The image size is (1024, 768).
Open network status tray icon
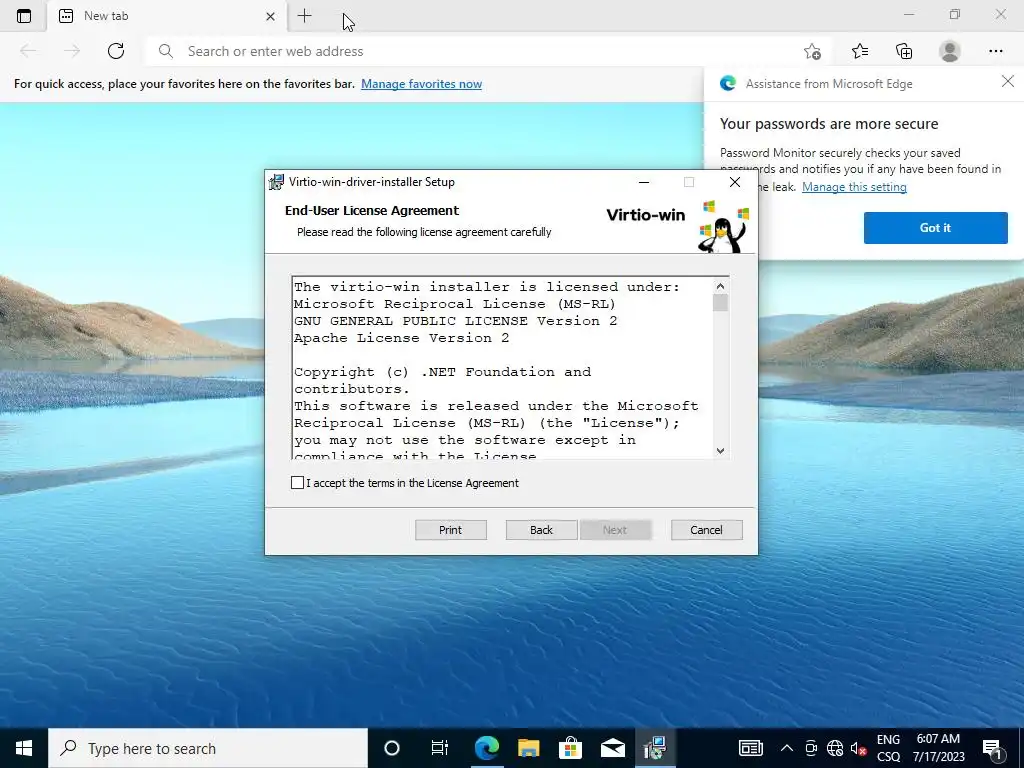pyautogui.click(x=835, y=748)
